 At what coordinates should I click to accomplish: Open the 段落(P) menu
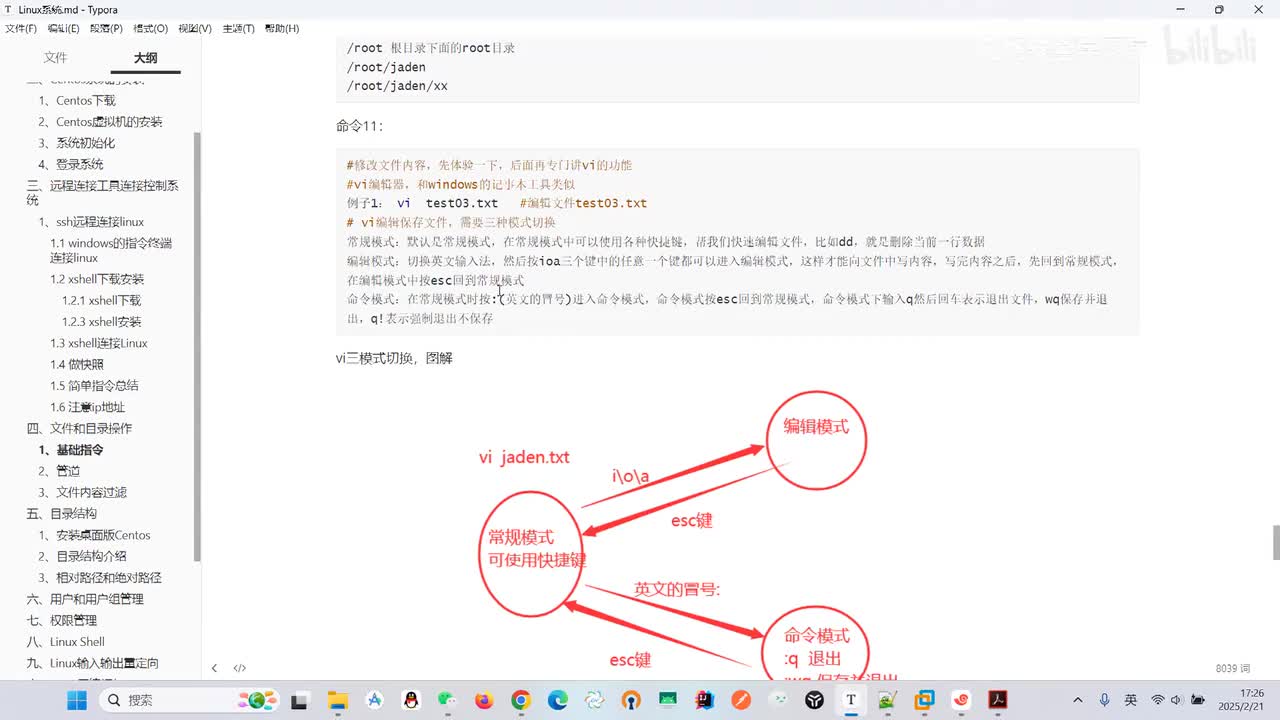(106, 29)
